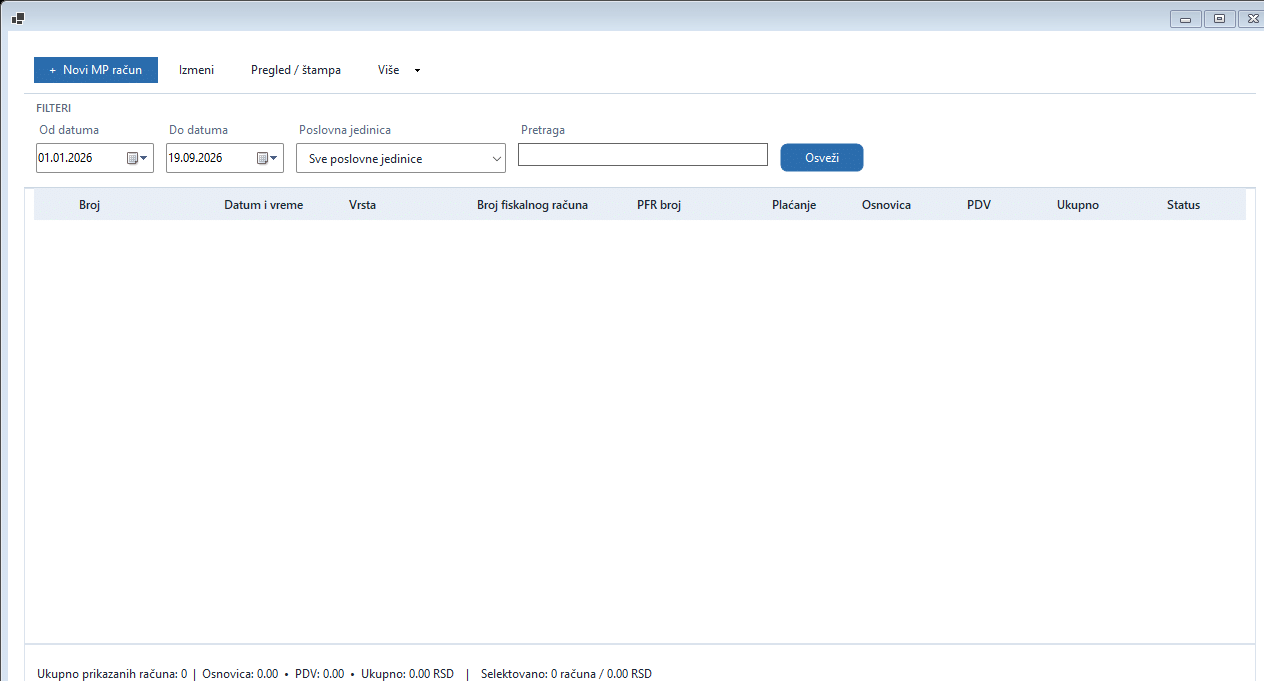Open the calendar for Od datuma
The height and width of the screenshot is (681, 1264).
(137, 158)
